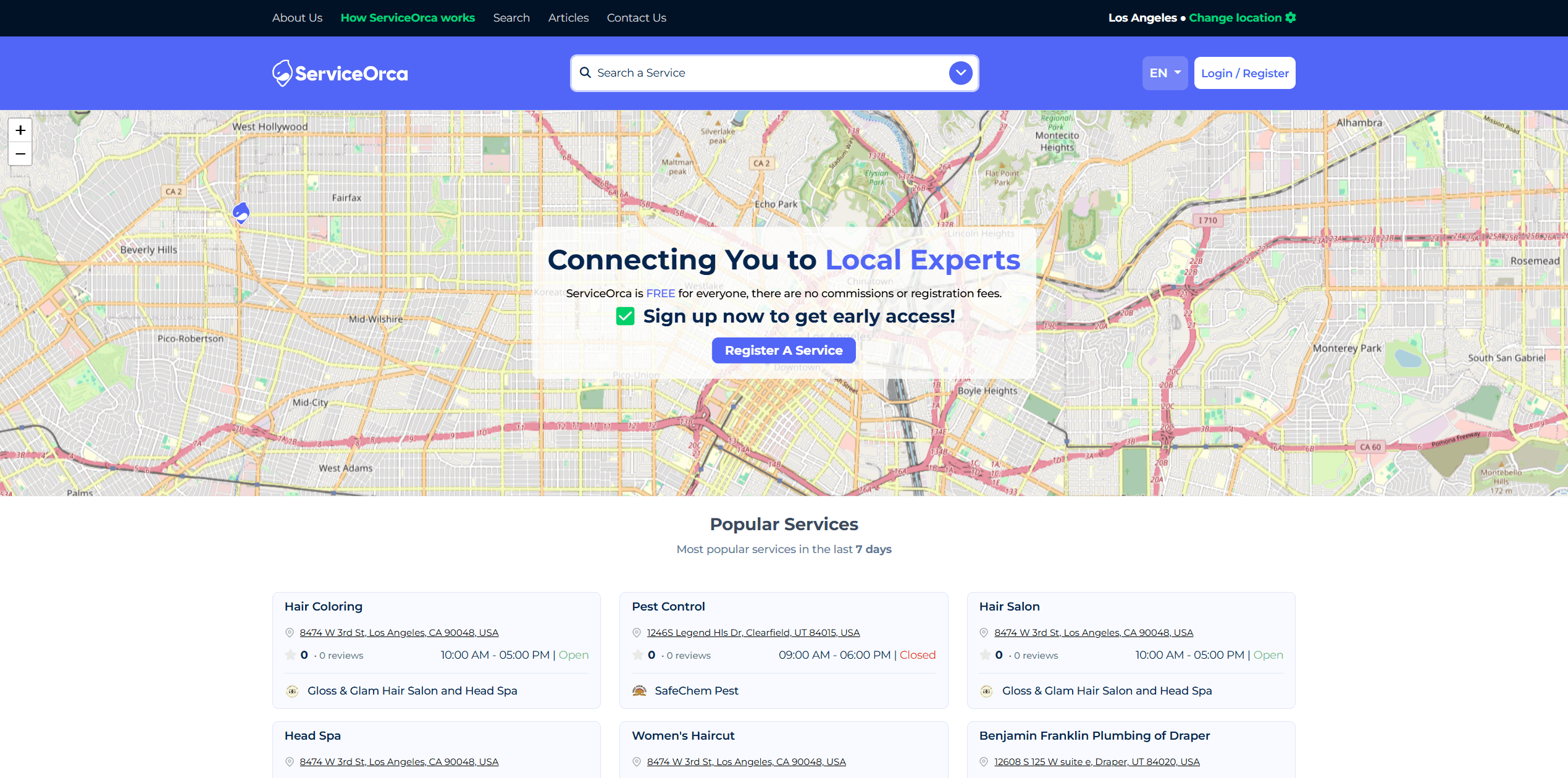Open Benjamin Franklin Plumbing of Draper title

[1094, 735]
